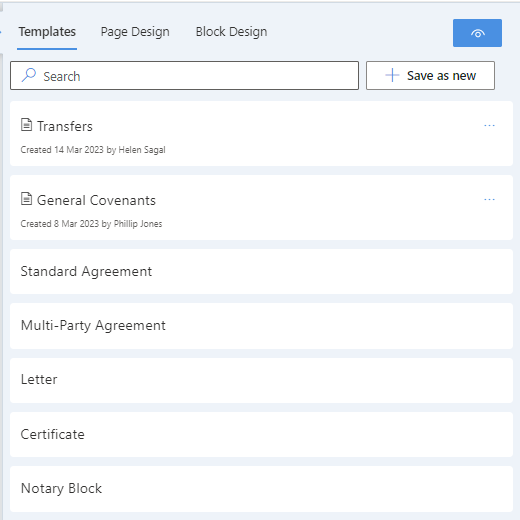Viewport: 520px width, 520px height.
Task: Click the Save as new button
Action: 430,75
